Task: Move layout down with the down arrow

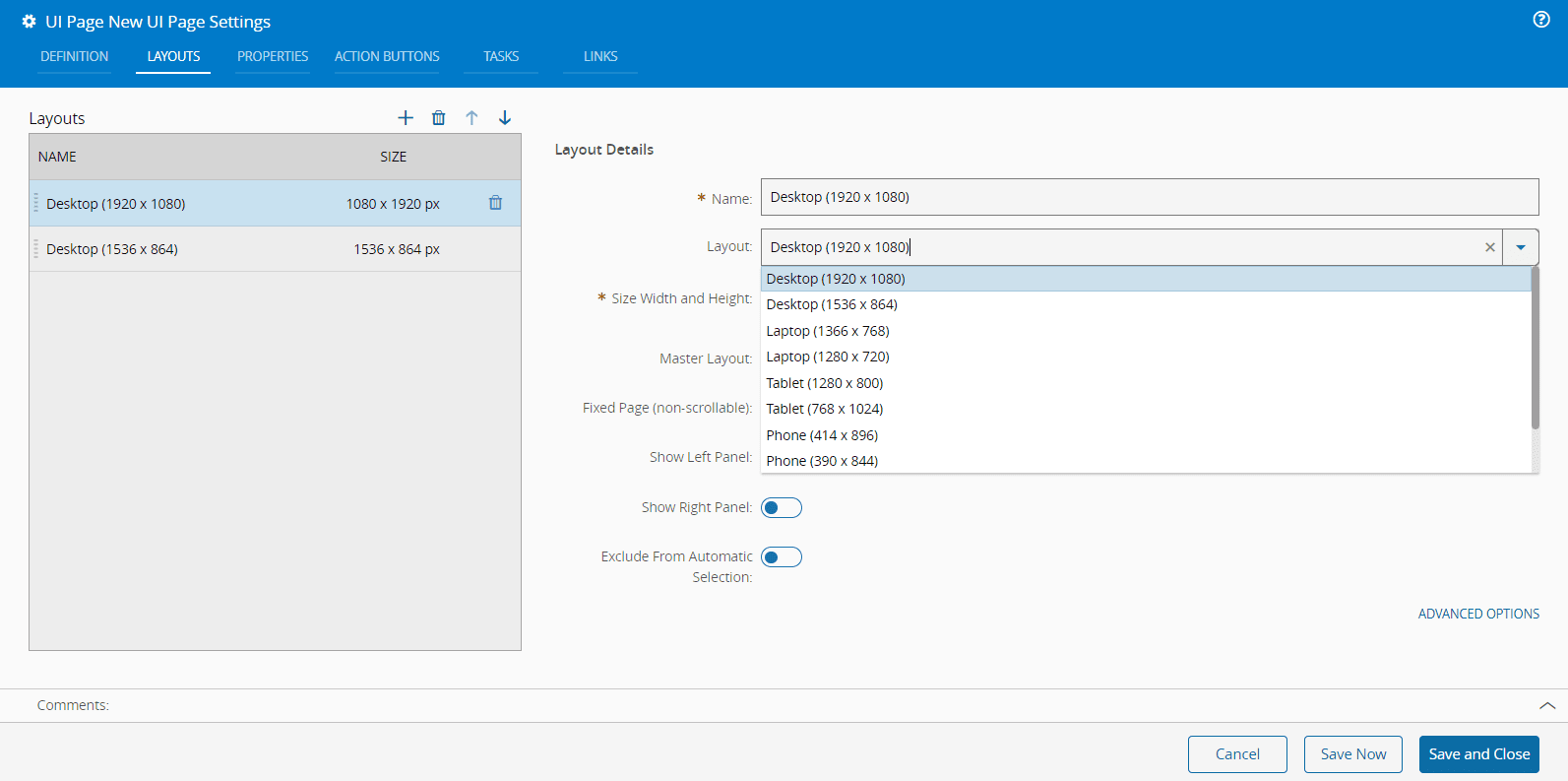Action: tap(505, 118)
